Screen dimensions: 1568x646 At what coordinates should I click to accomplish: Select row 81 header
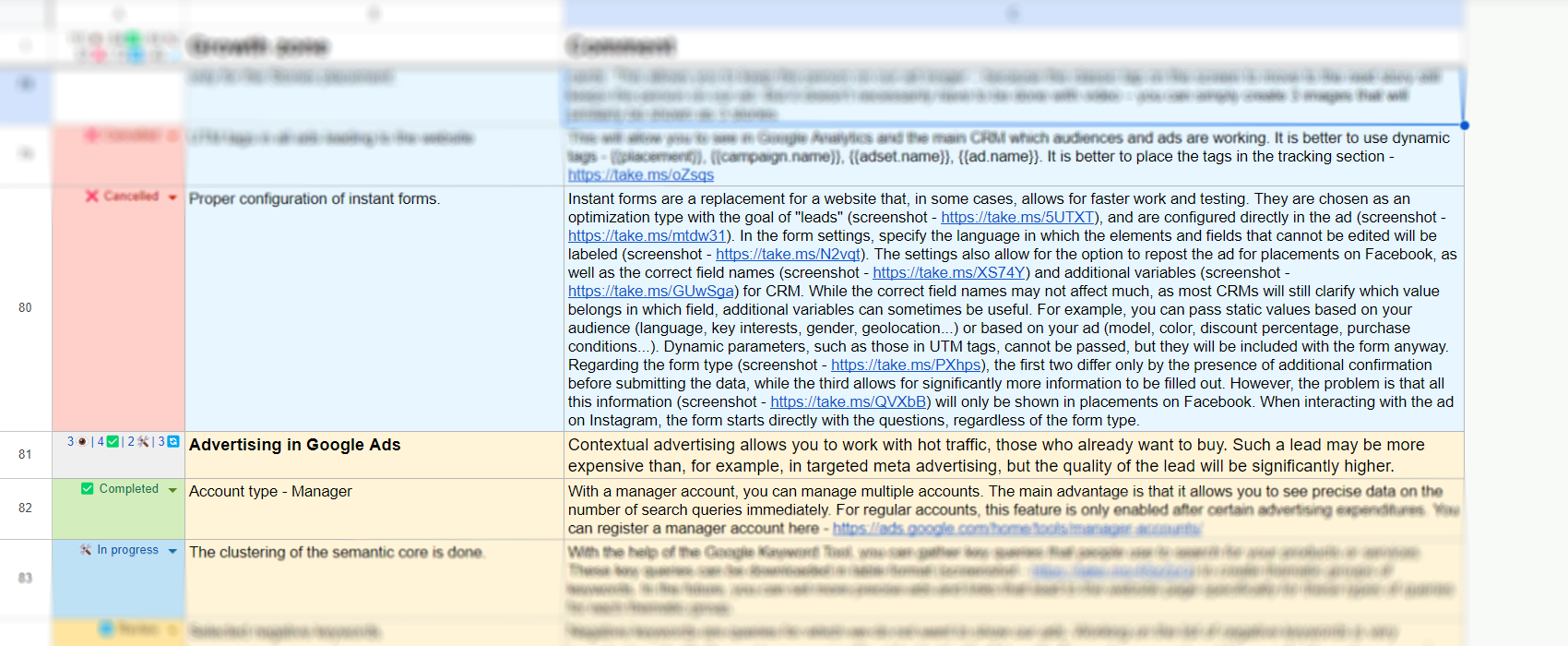click(x=25, y=454)
